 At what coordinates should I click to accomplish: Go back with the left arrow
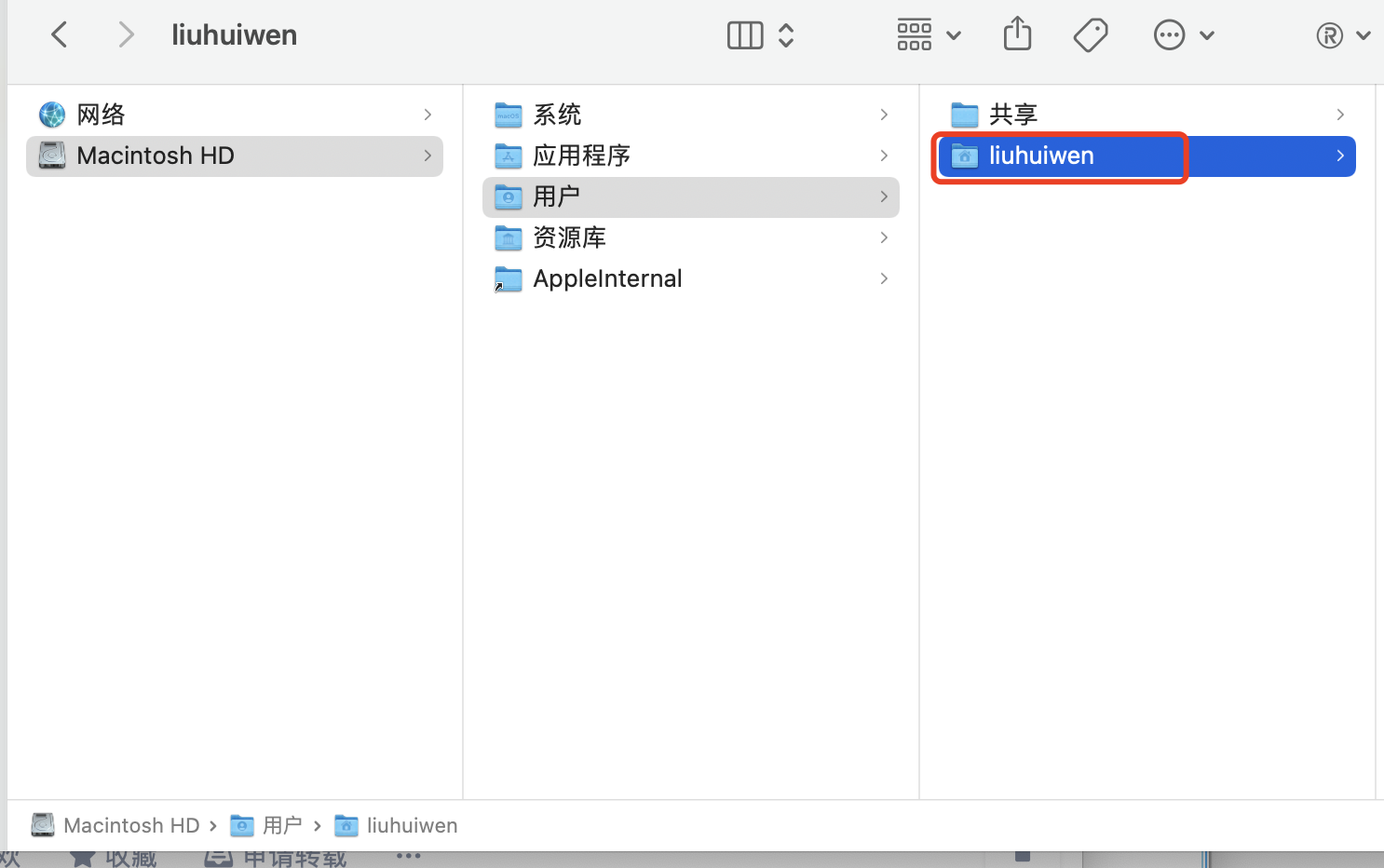pyautogui.click(x=60, y=35)
